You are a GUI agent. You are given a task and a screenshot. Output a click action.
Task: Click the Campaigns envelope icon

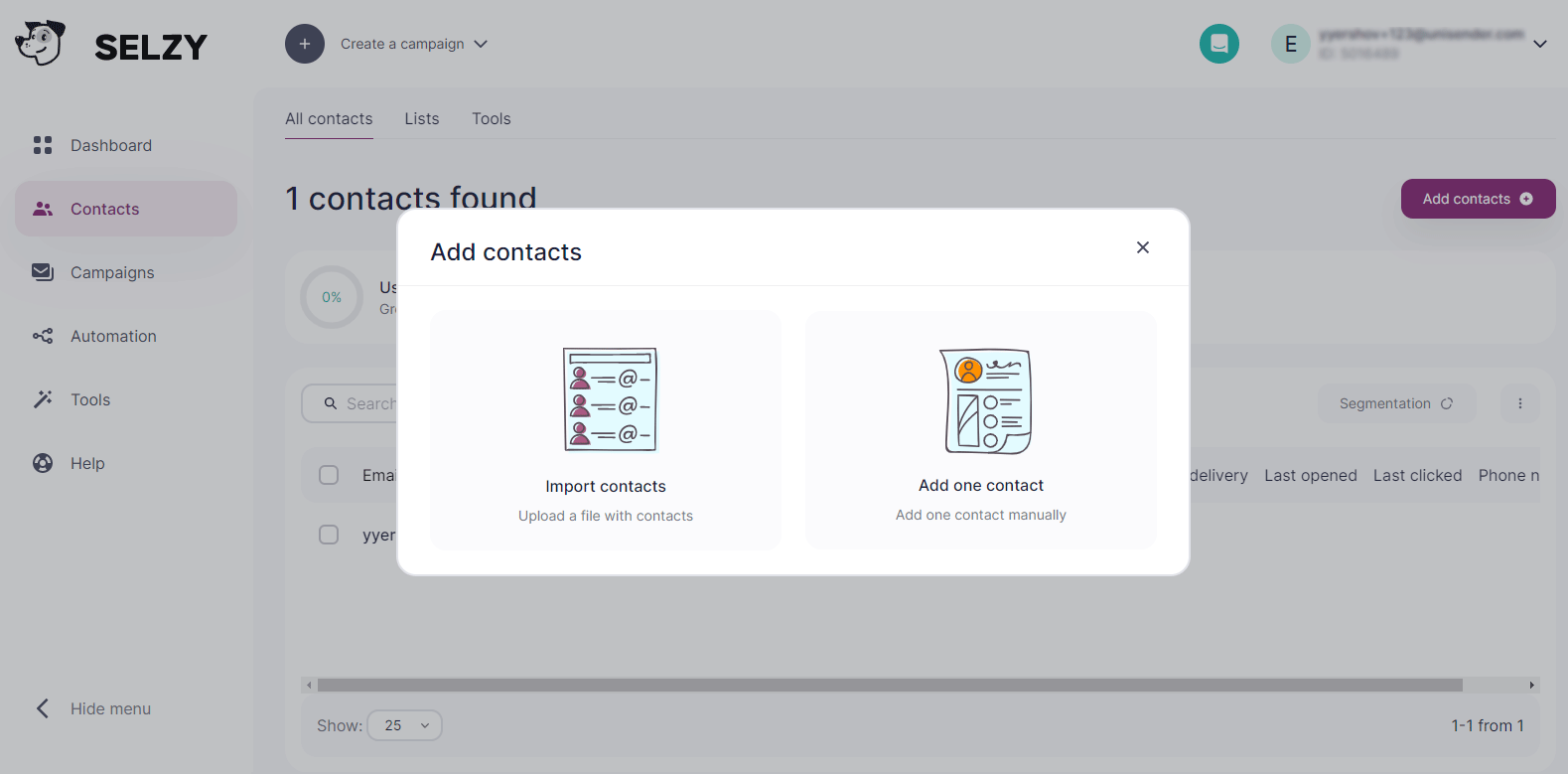[x=43, y=272]
